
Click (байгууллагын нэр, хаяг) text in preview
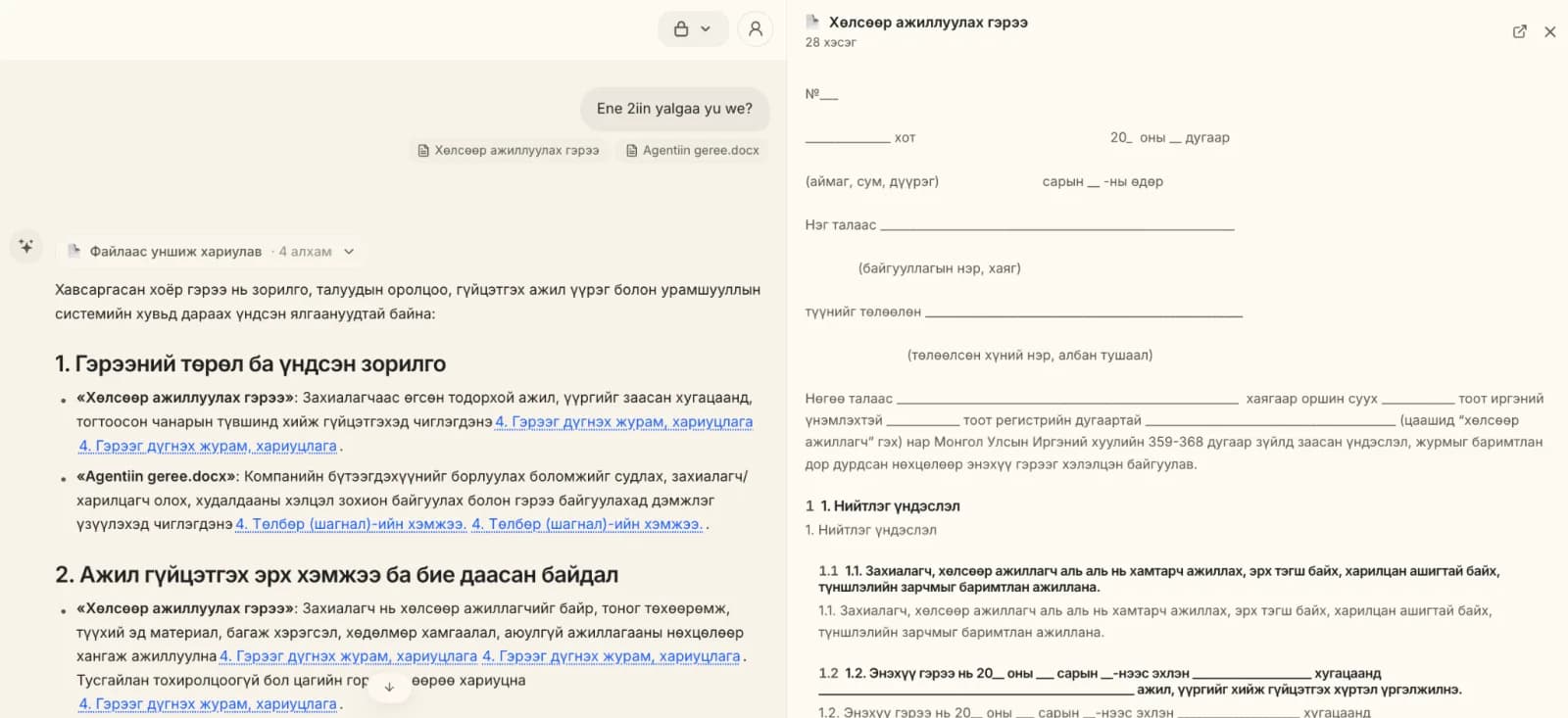click(x=939, y=268)
